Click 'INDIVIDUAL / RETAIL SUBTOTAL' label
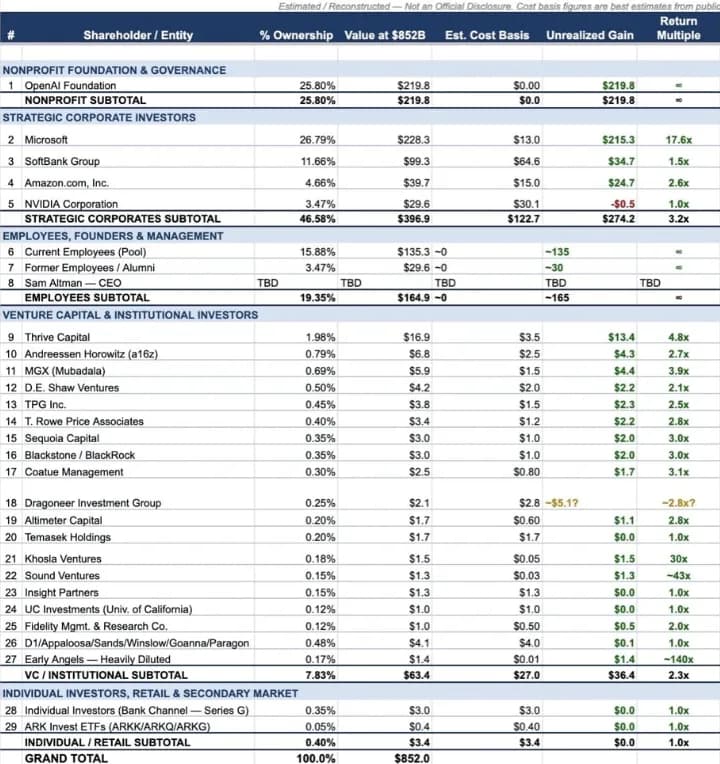Image resolution: width=720 pixels, height=764 pixels. pyautogui.click(x=107, y=743)
